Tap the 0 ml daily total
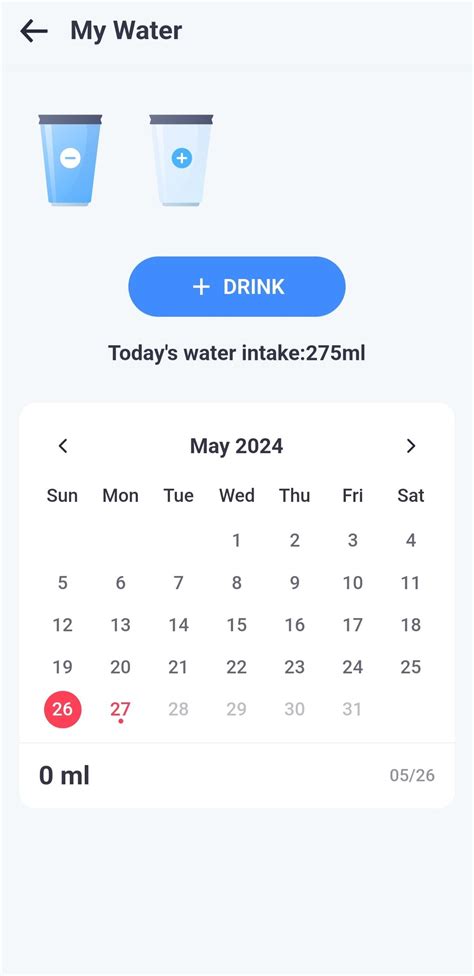 click(65, 776)
